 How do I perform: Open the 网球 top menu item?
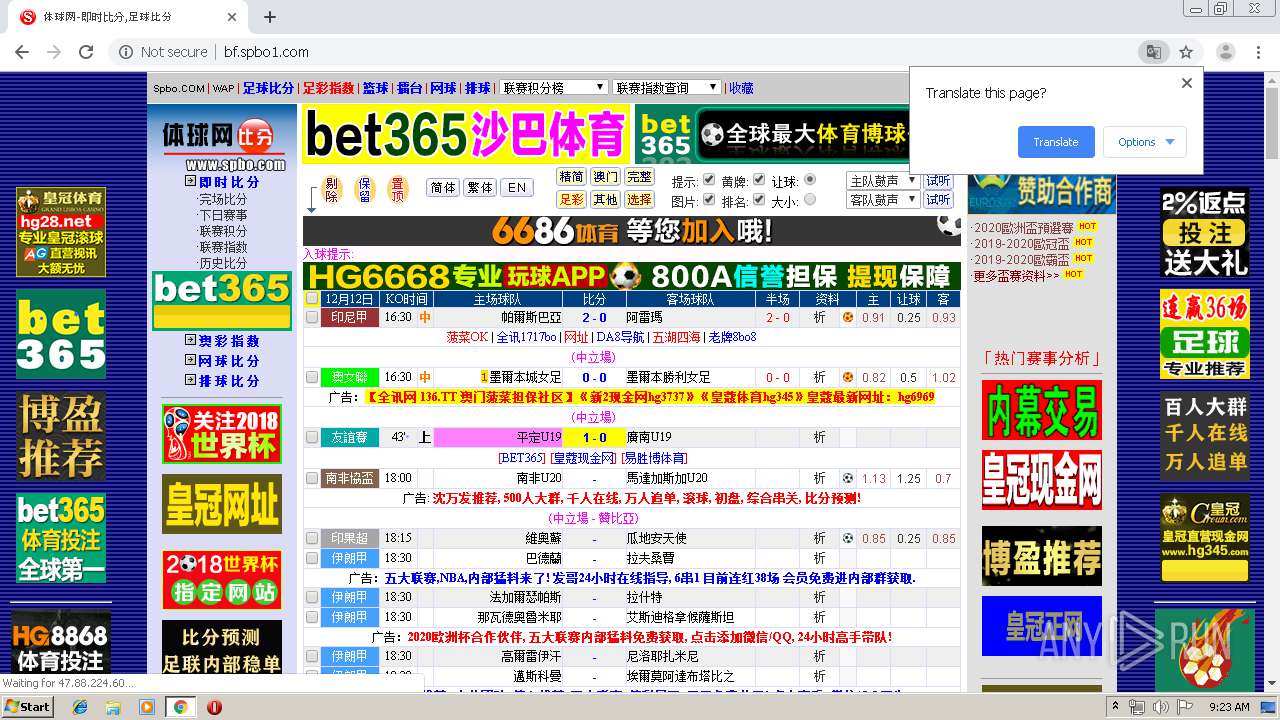[443, 88]
